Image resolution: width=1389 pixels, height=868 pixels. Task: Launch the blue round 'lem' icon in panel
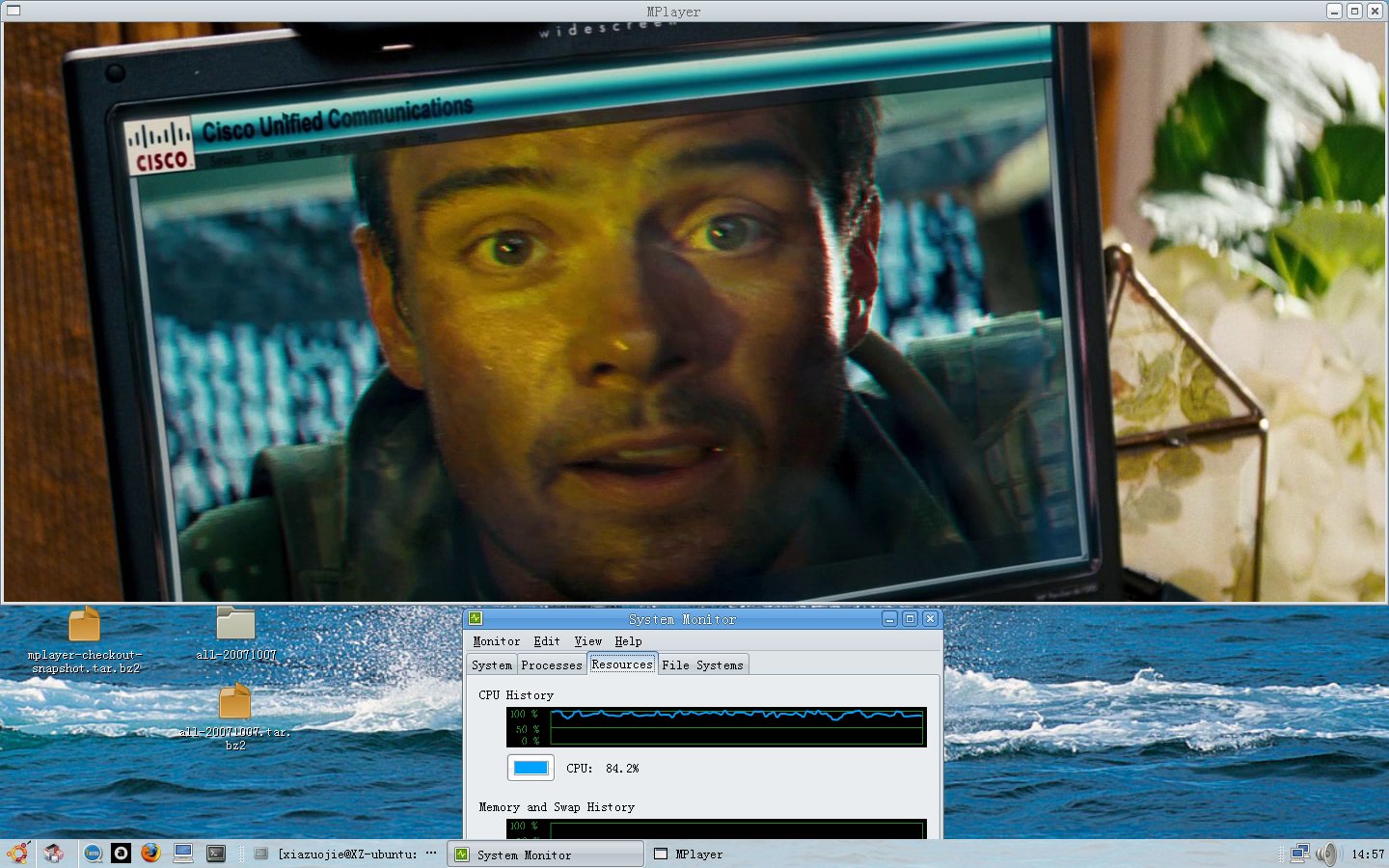(93, 854)
